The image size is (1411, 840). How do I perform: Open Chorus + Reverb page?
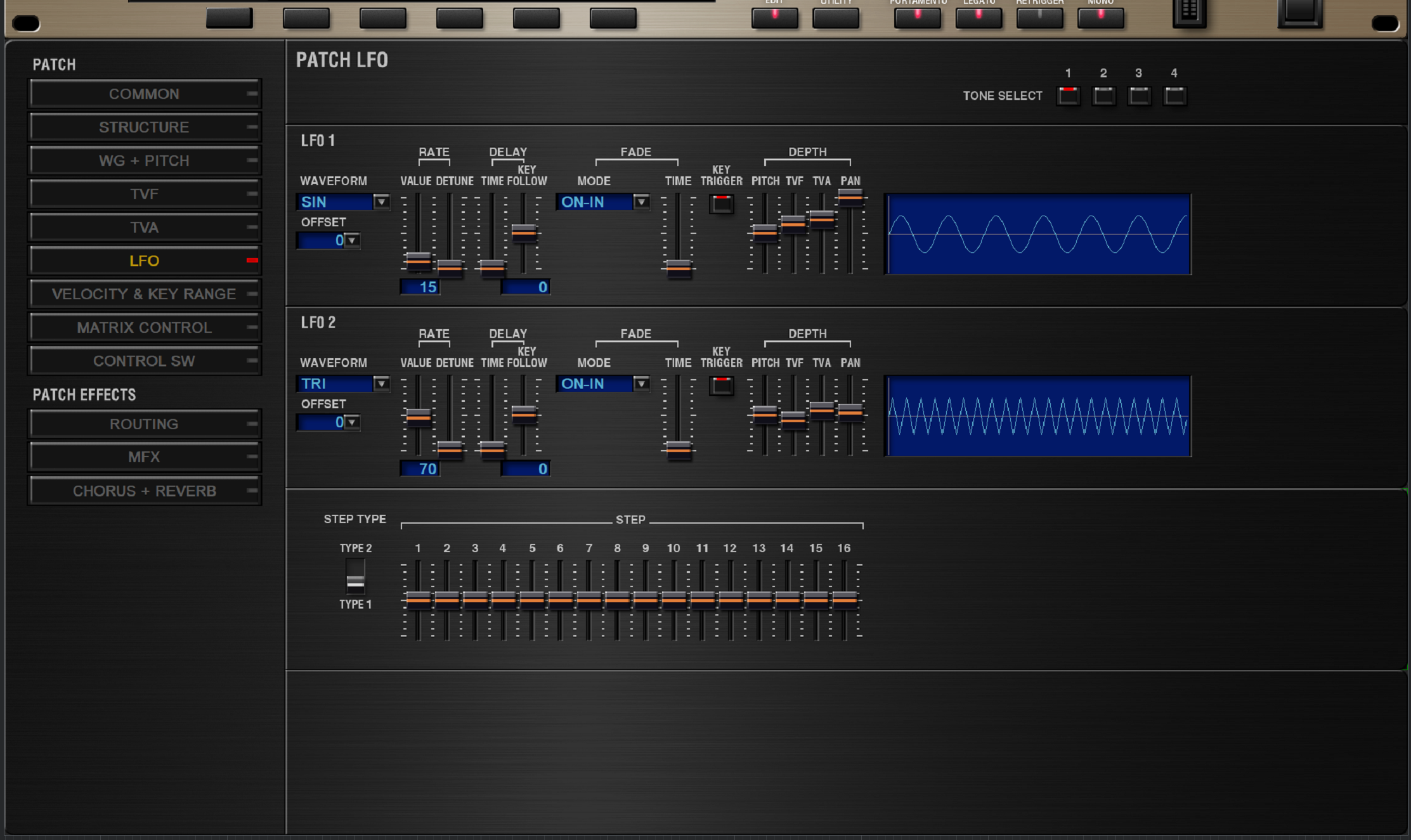[x=145, y=491]
